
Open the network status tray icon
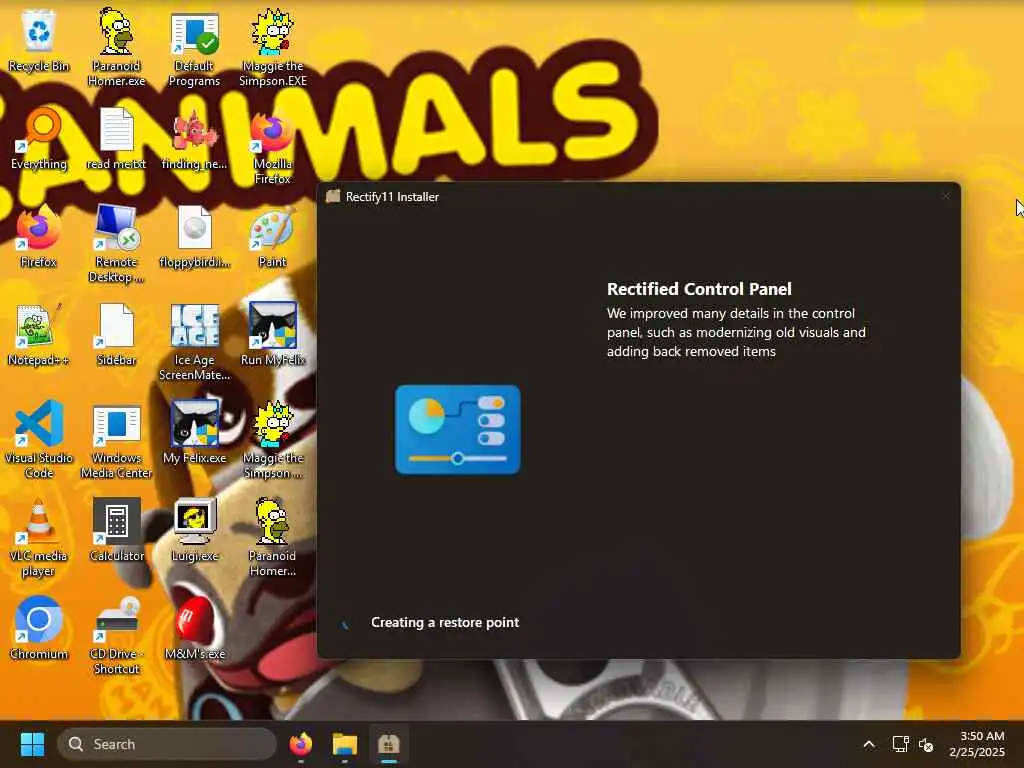coord(900,744)
